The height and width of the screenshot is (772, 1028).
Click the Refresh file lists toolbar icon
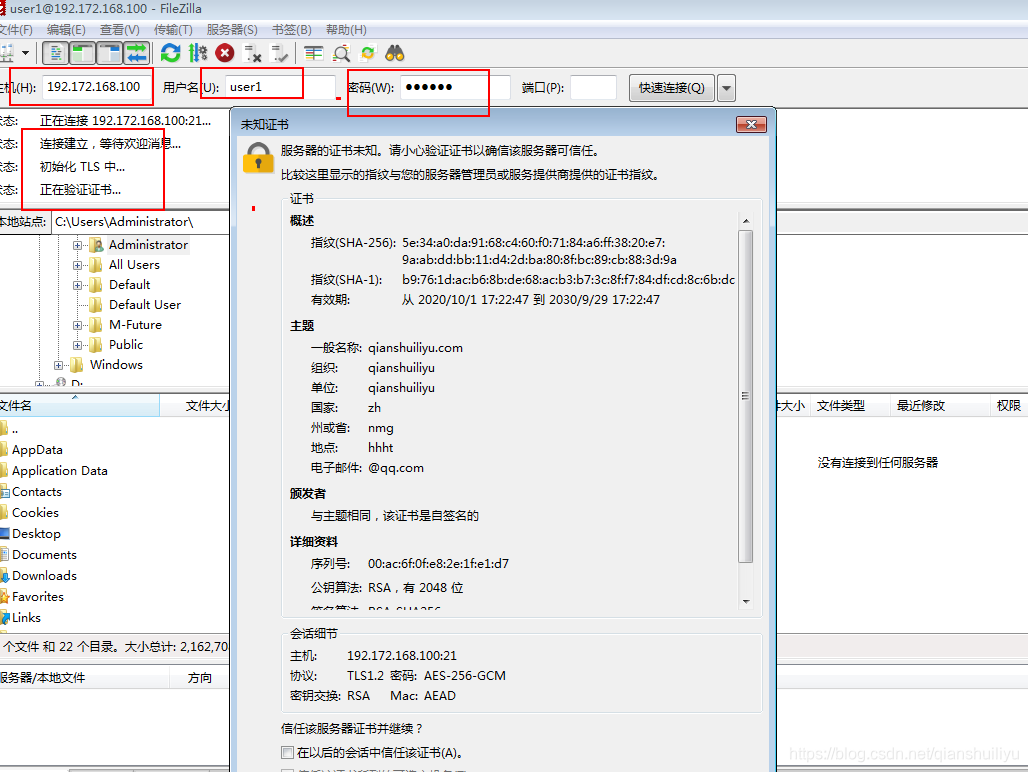[x=171, y=53]
